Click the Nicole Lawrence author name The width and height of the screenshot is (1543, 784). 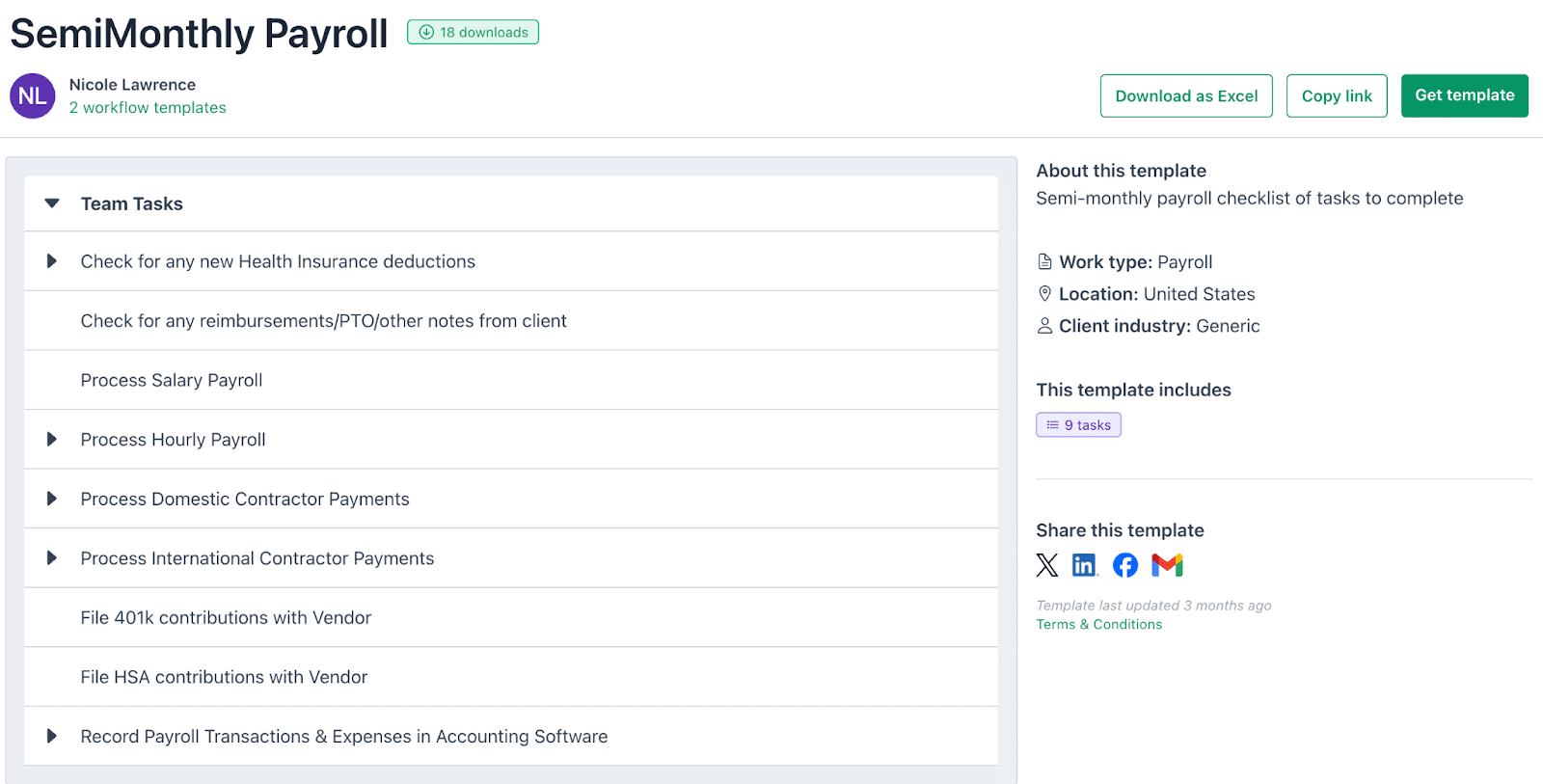pyautogui.click(x=132, y=85)
